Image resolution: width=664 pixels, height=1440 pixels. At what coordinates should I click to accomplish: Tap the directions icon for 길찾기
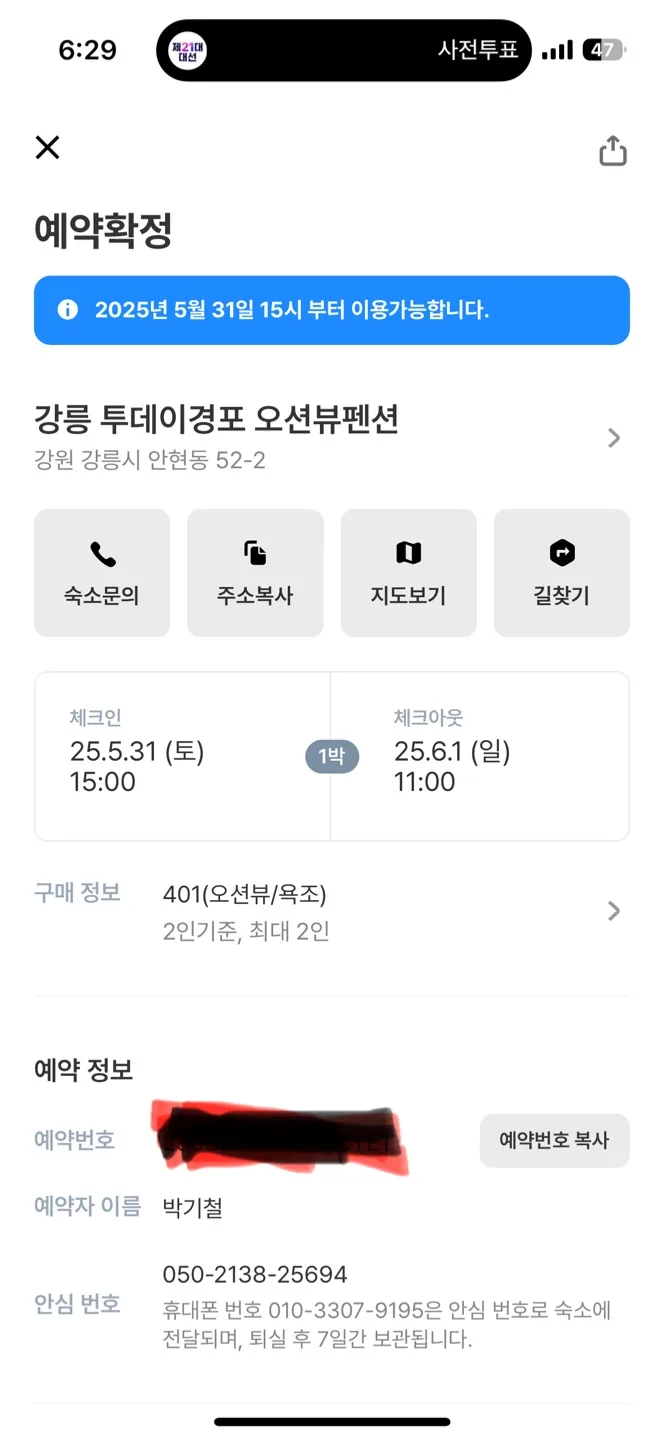coord(562,553)
